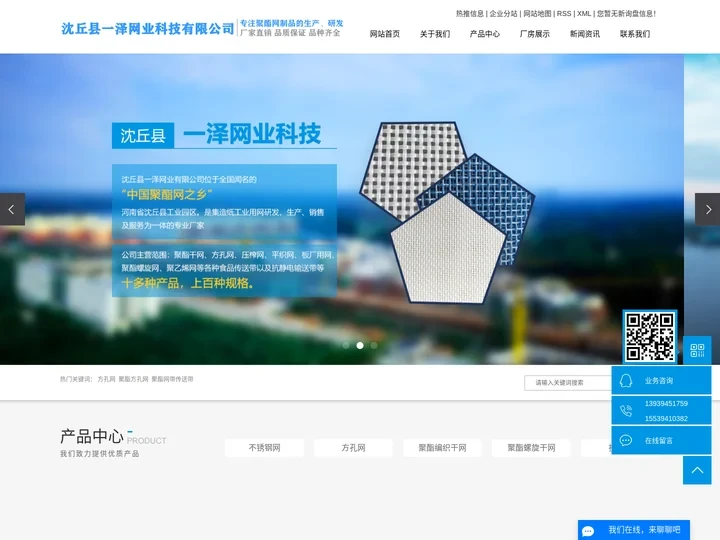The height and width of the screenshot is (540, 720).
Task: Open 网站首页 in navigation
Action: (x=385, y=34)
